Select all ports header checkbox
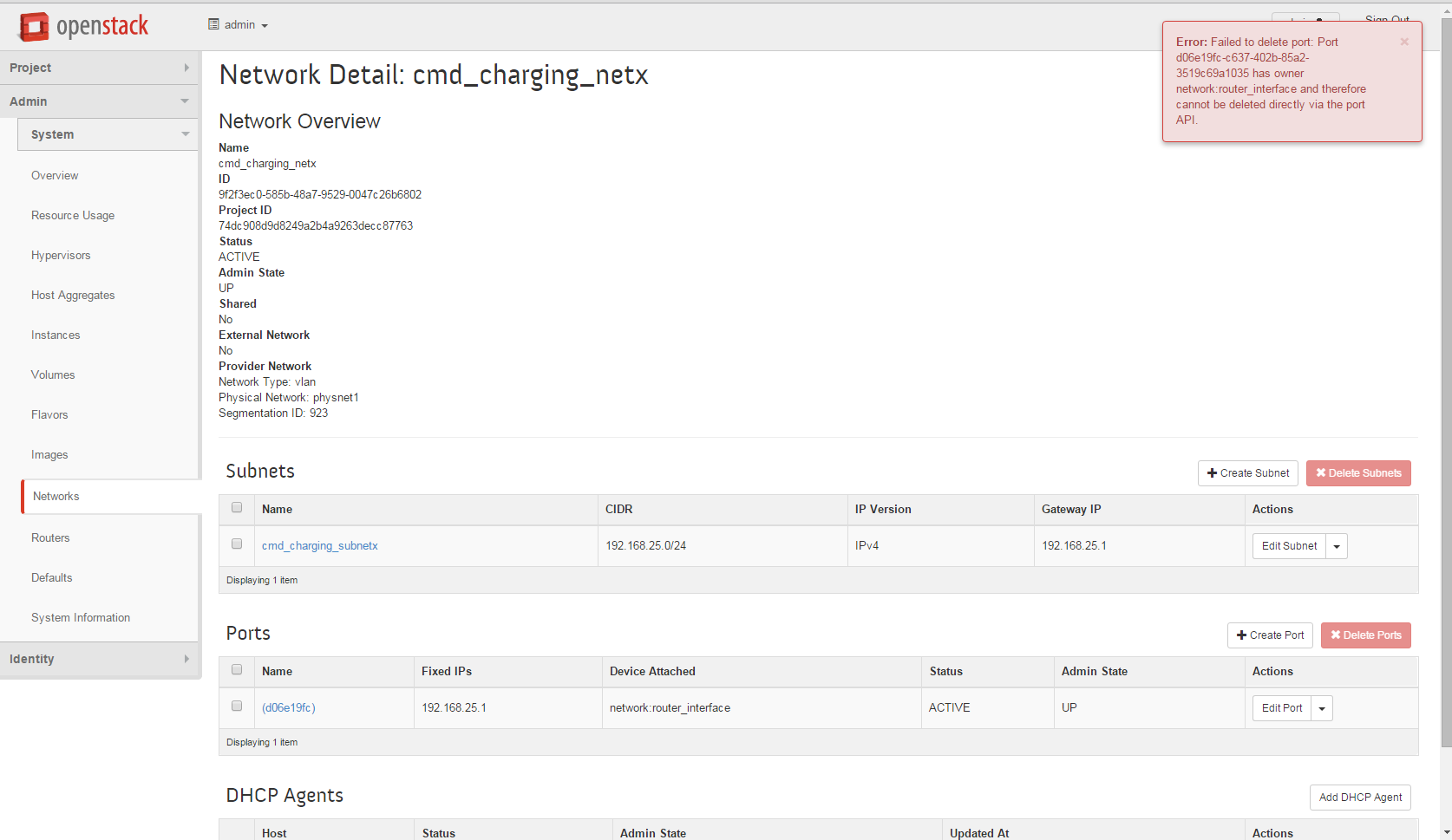This screenshot has width=1452, height=840. pyautogui.click(x=237, y=670)
